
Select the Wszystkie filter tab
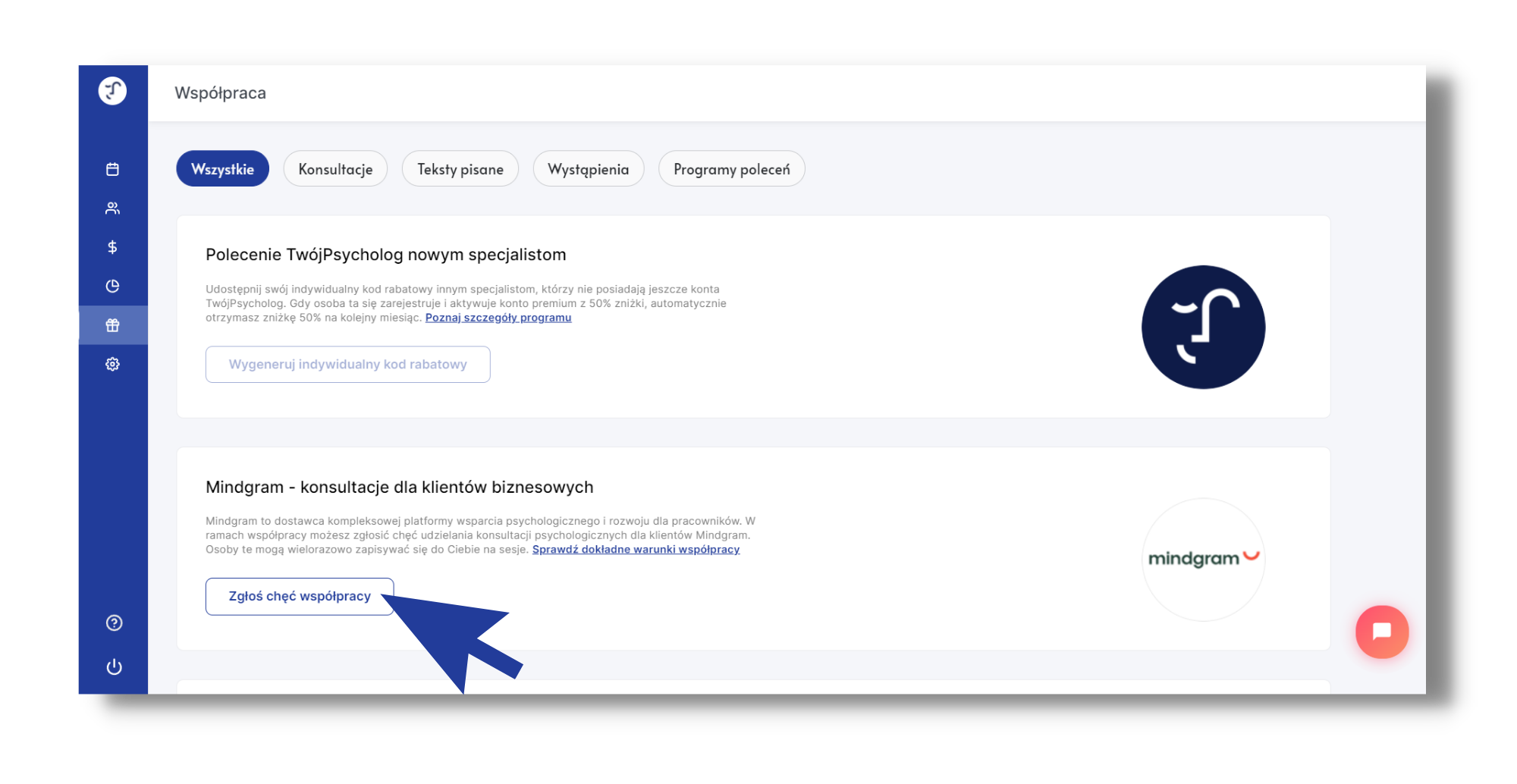[x=222, y=169]
